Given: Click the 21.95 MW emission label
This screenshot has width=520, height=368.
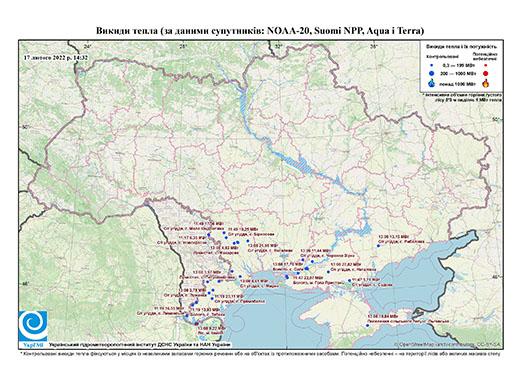Looking at the screenshot, I should [263, 245].
